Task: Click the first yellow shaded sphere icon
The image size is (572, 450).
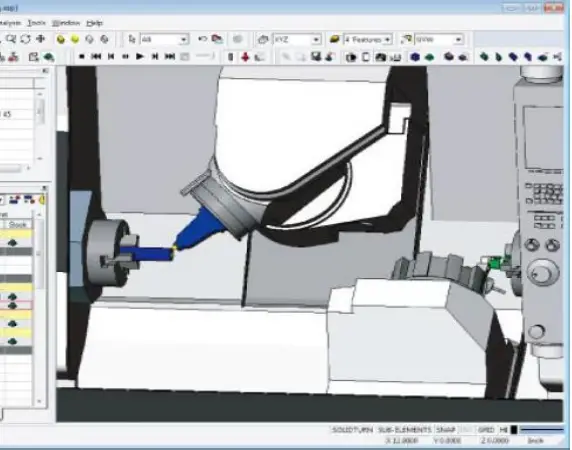Action: [x=61, y=39]
